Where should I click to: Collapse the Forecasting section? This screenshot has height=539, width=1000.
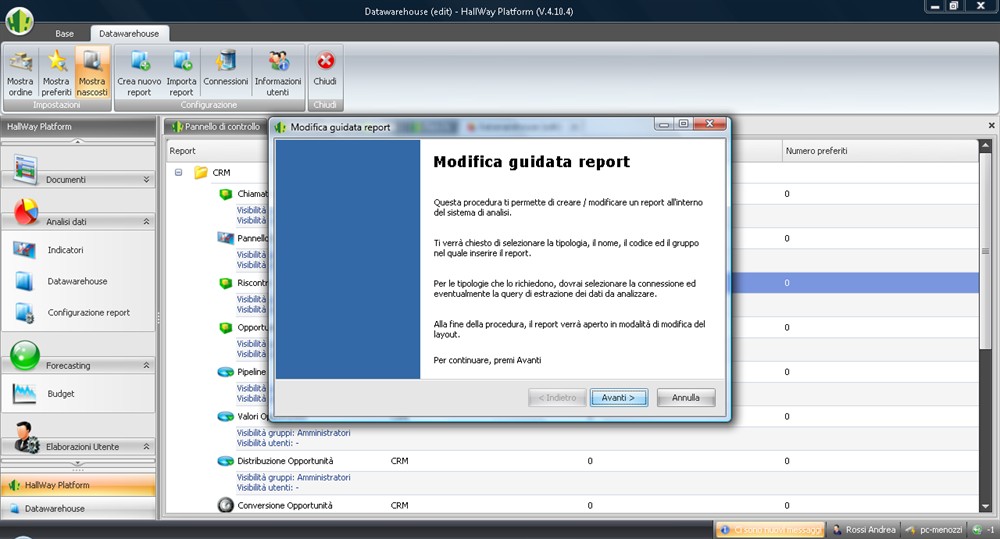pyautogui.click(x=146, y=365)
